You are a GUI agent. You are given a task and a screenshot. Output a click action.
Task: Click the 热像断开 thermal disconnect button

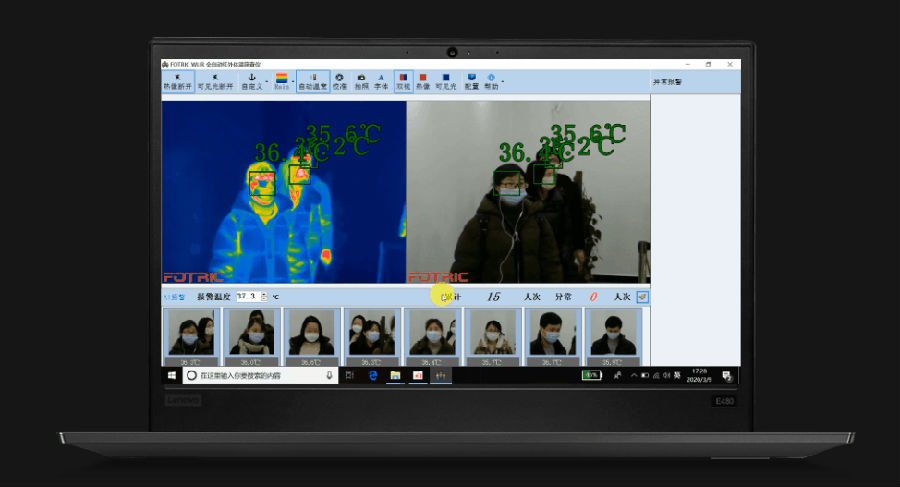point(178,82)
